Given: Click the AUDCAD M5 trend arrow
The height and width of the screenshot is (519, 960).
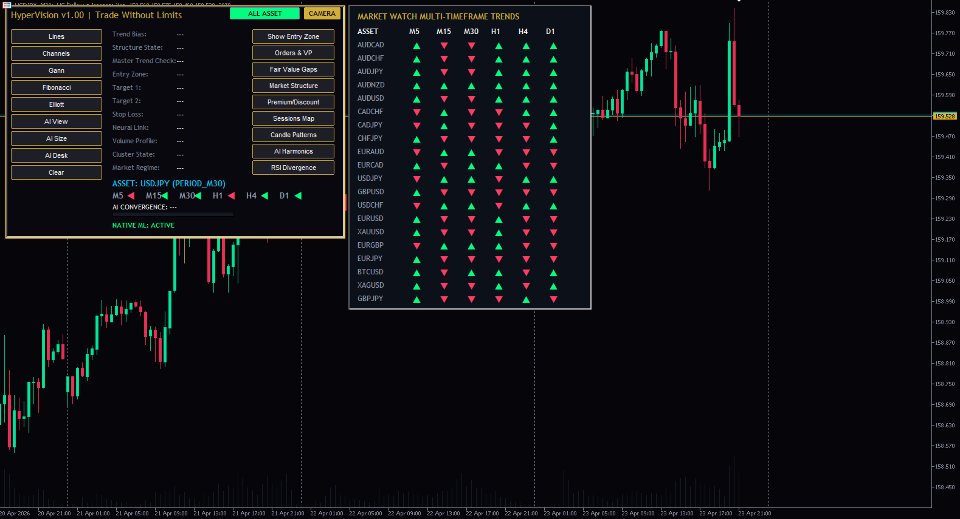Looking at the screenshot, I should click(416, 45).
